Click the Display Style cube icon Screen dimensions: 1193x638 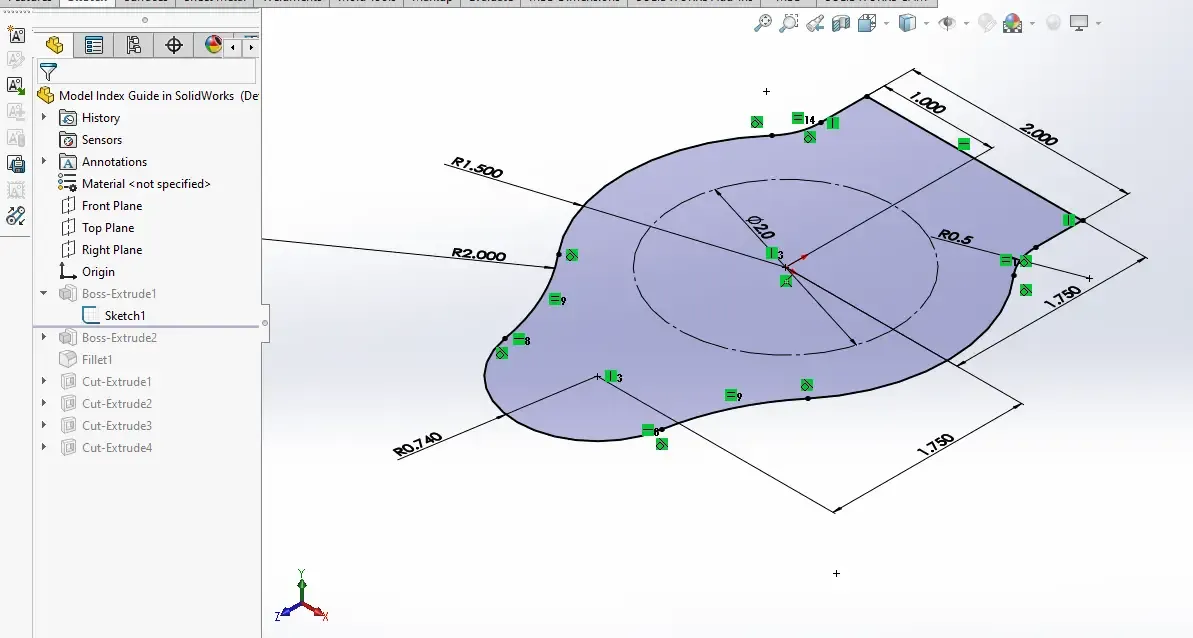(907, 24)
